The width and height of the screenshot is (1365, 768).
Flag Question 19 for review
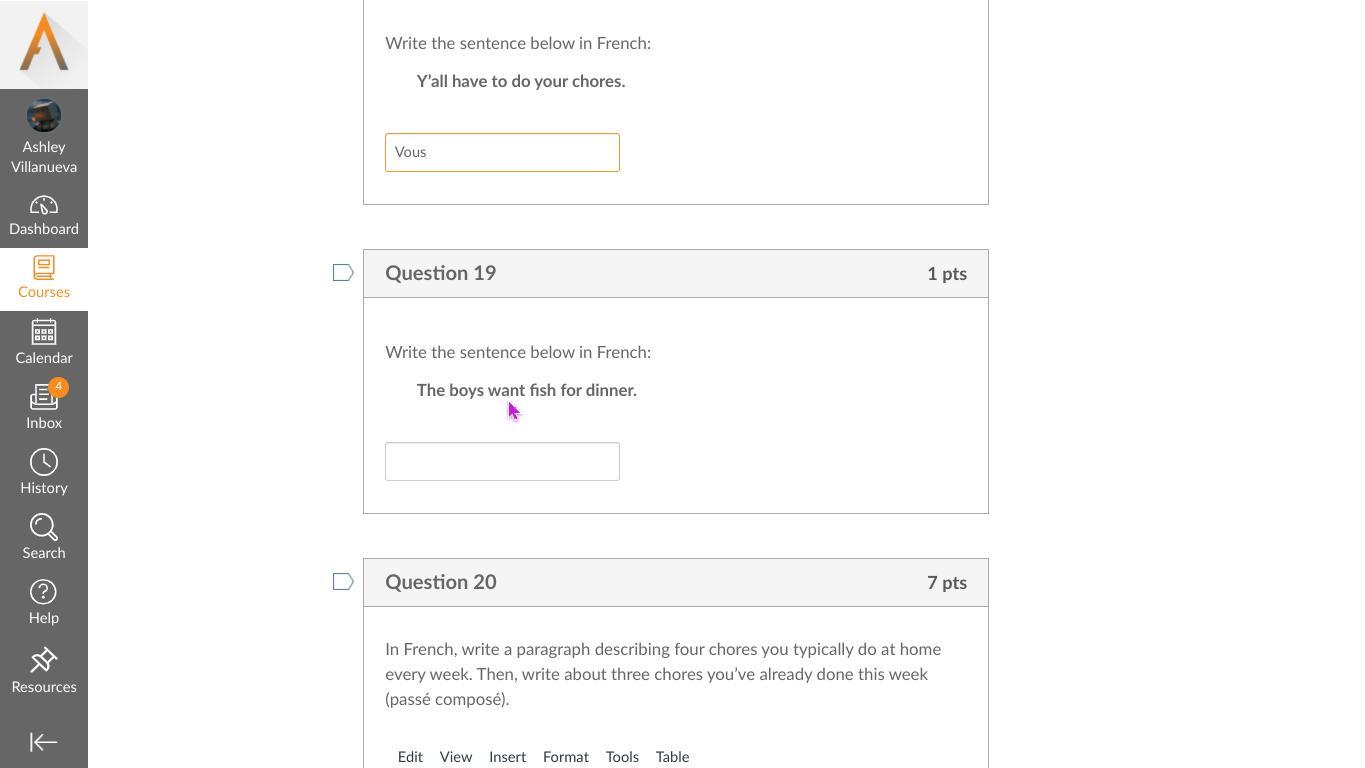point(343,273)
